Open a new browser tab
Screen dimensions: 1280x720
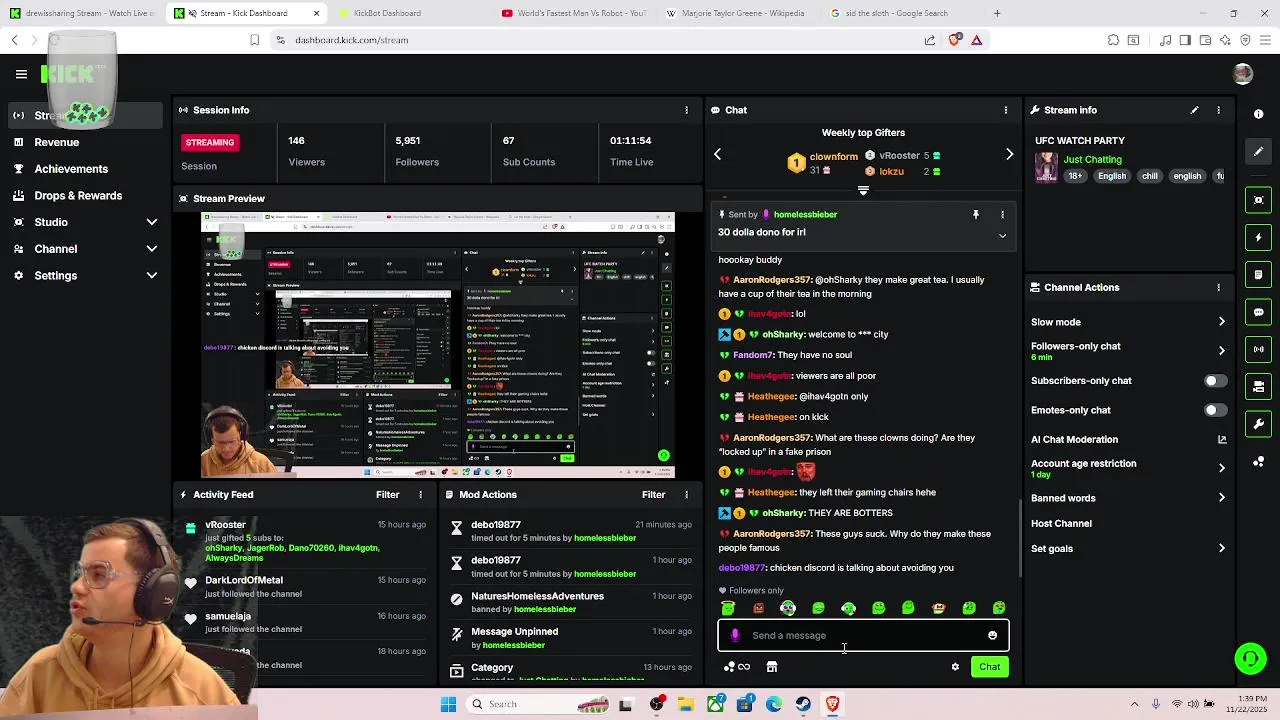(996, 13)
